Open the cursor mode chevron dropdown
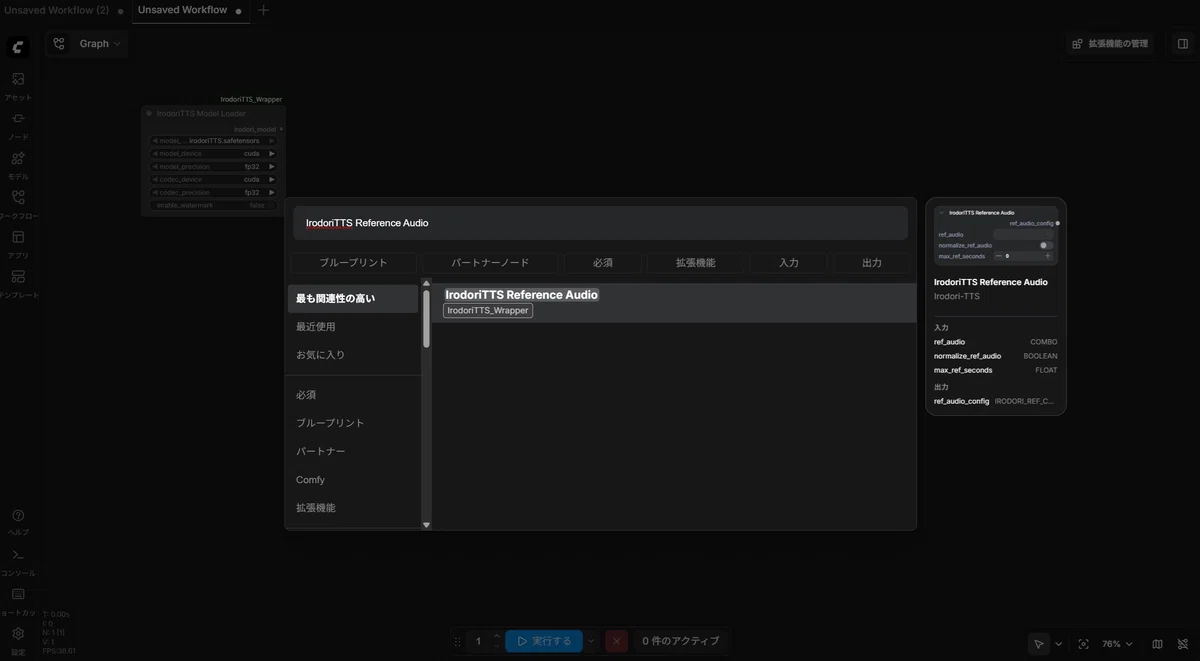Screen dimensions: 1200x661 click(1058, 644)
